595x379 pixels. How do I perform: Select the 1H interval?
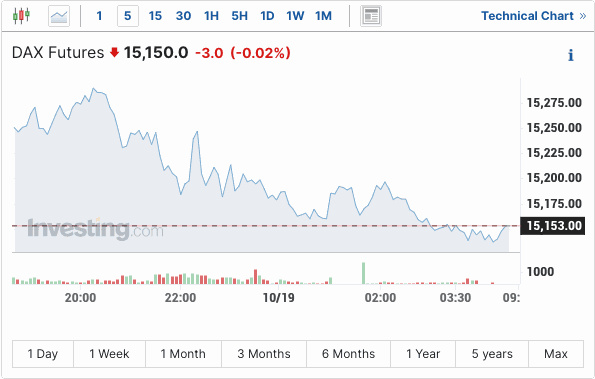click(211, 16)
